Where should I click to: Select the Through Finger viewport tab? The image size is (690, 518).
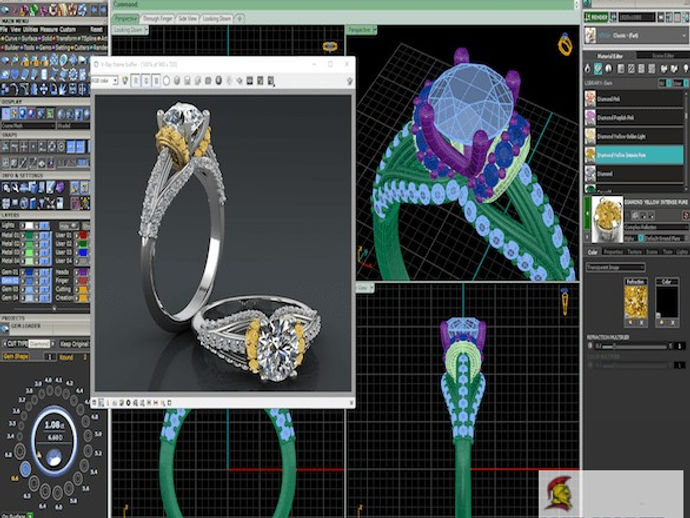[158, 19]
